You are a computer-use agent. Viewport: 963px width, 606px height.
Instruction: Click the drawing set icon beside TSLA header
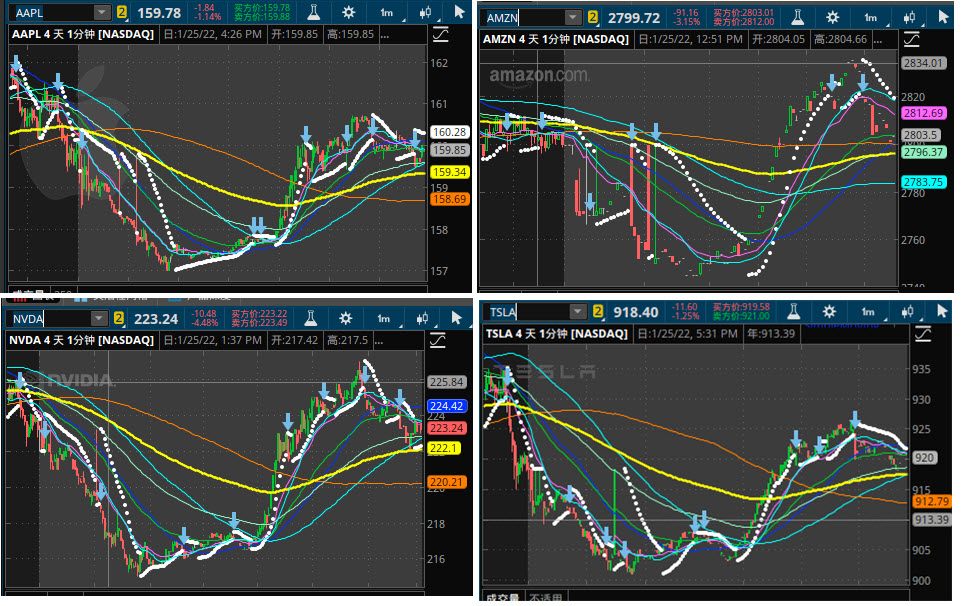[x=923, y=334]
